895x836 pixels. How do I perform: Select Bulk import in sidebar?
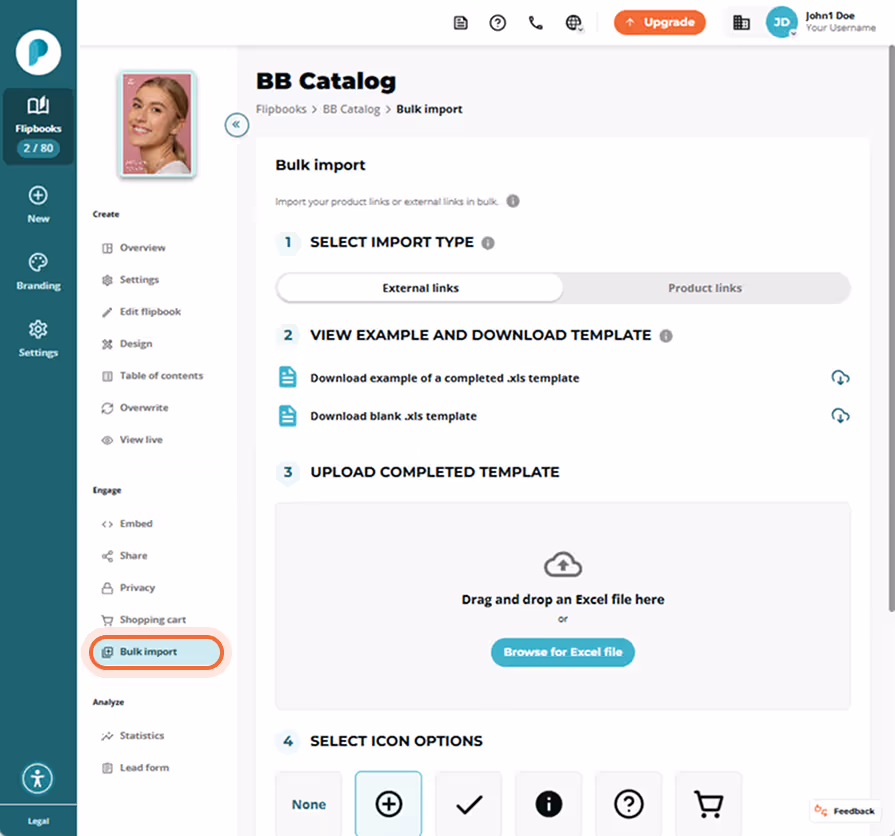tap(156, 652)
